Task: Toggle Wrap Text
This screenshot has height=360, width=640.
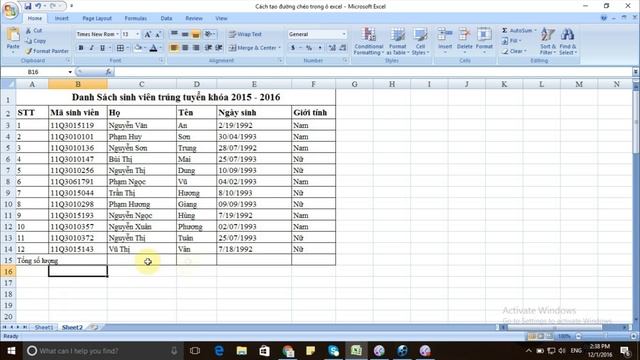Action: click(x=245, y=34)
